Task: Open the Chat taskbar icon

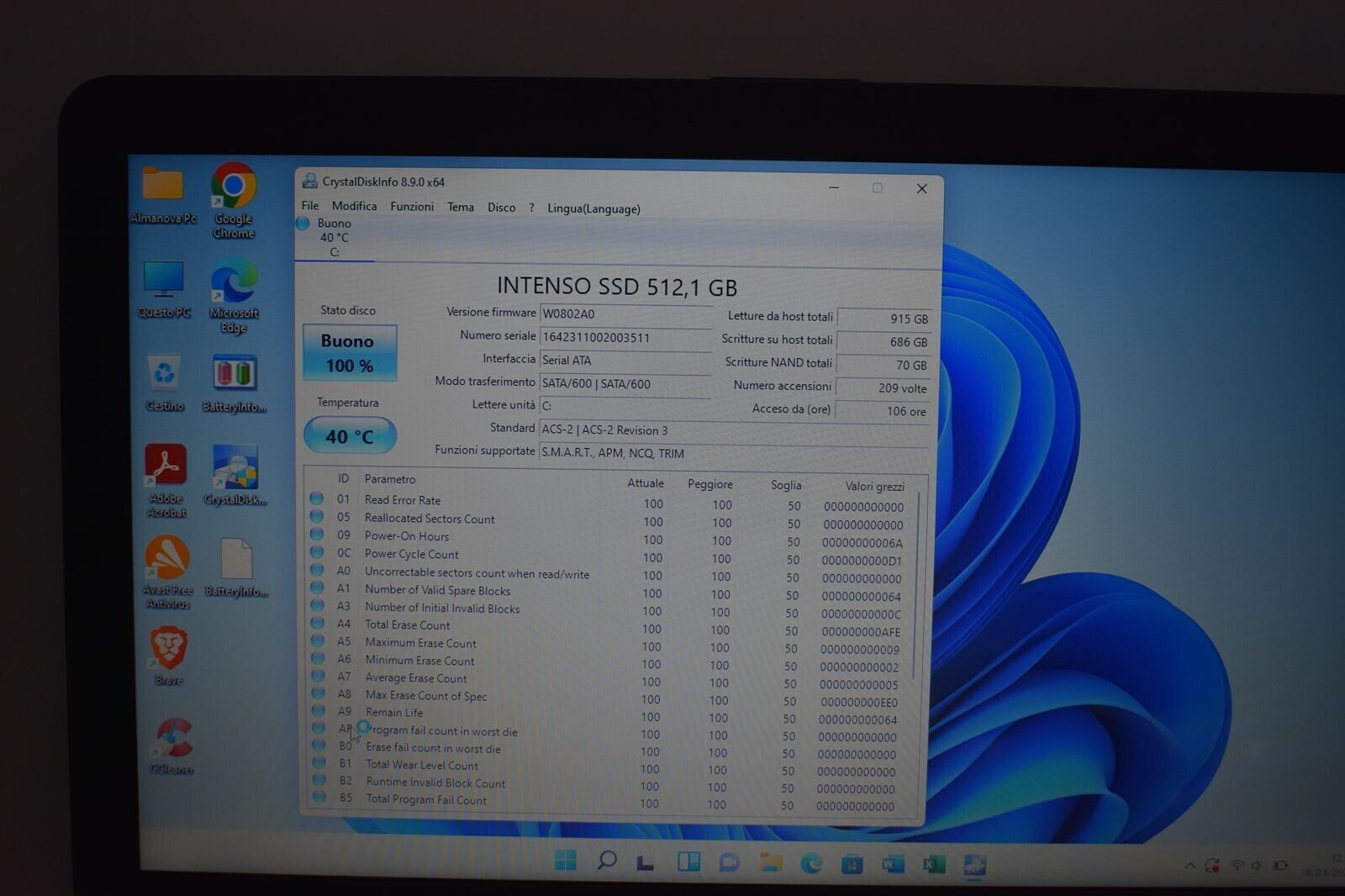Action: (x=729, y=862)
